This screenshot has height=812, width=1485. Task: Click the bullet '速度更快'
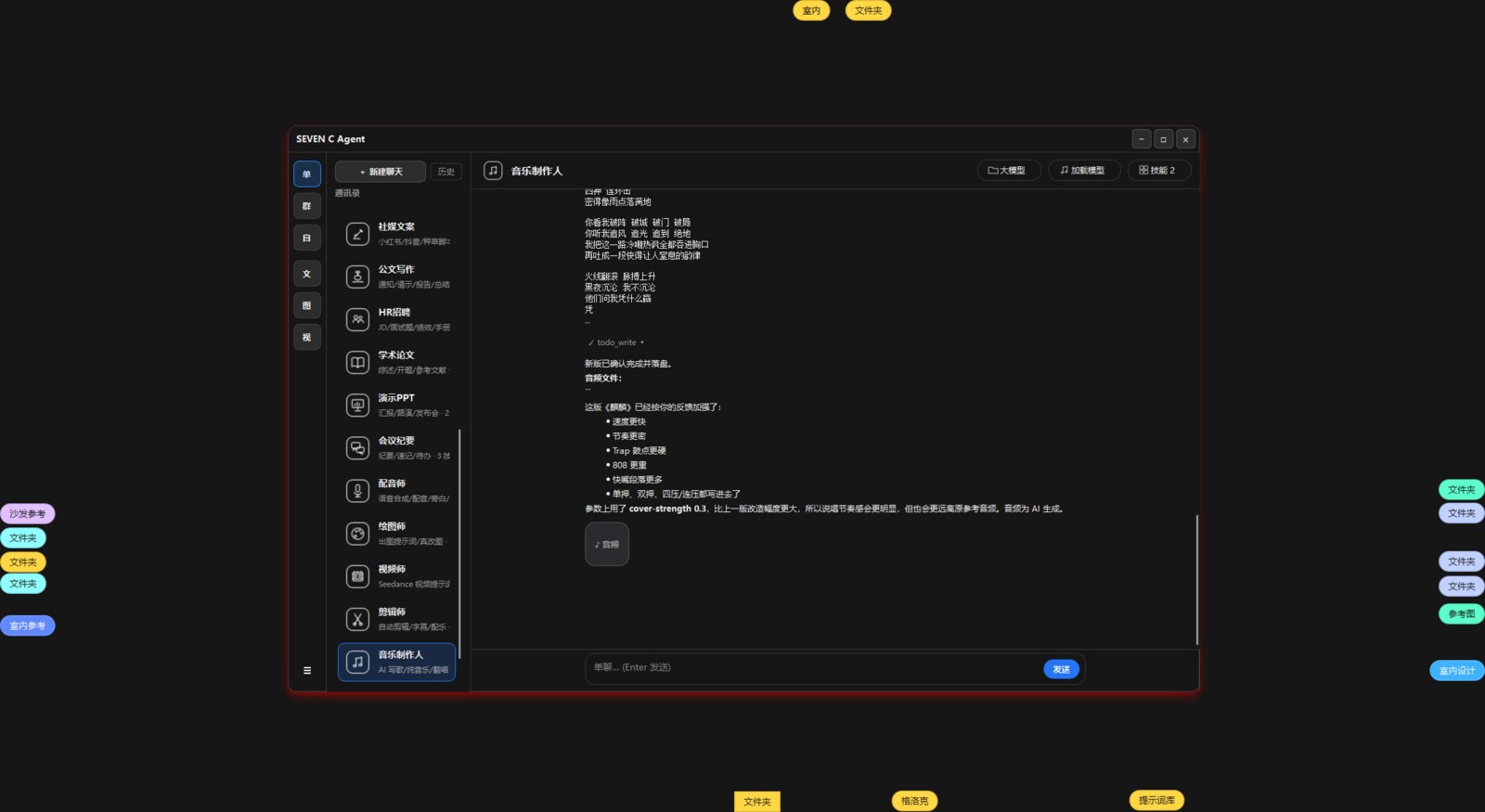click(x=629, y=421)
